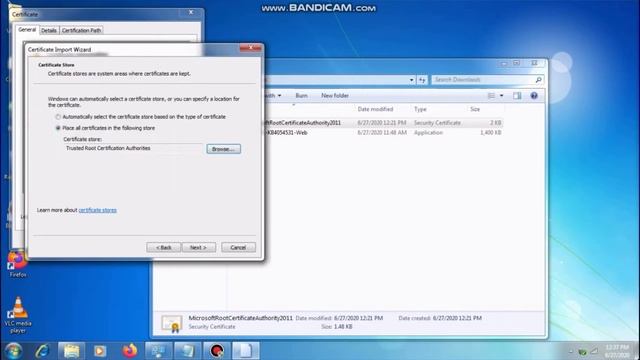The height and width of the screenshot is (360, 640).
Task: Sort by Date modified column
Action: [x=375, y=109]
